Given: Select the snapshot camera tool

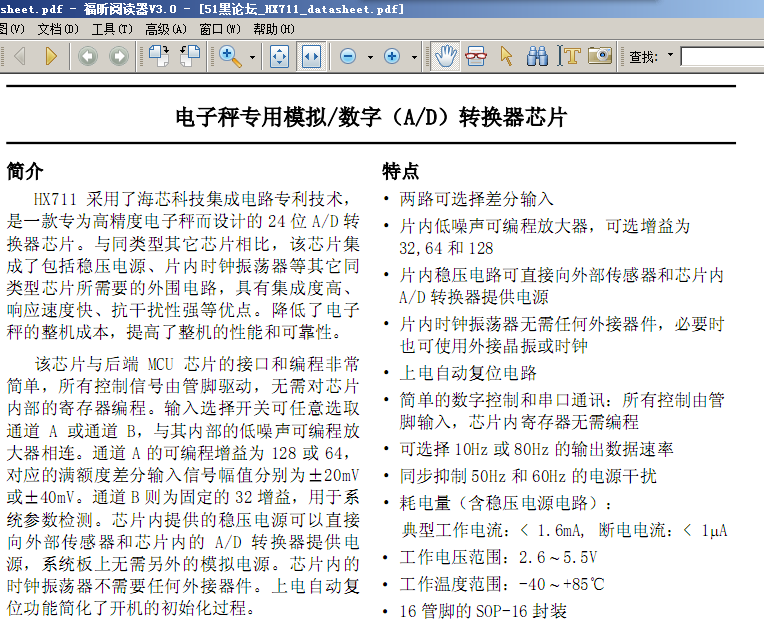Looking at the screenshot, I should pos(600,56).
